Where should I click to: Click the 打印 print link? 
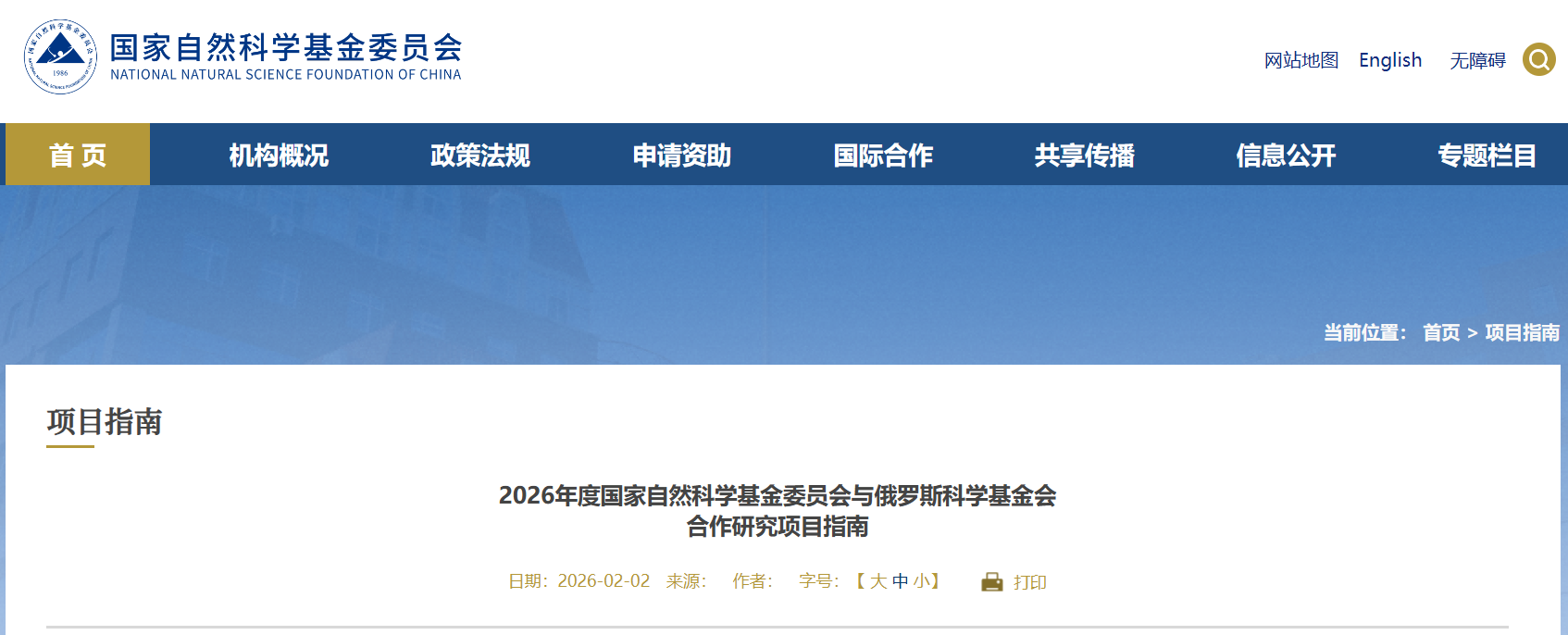1030,582
